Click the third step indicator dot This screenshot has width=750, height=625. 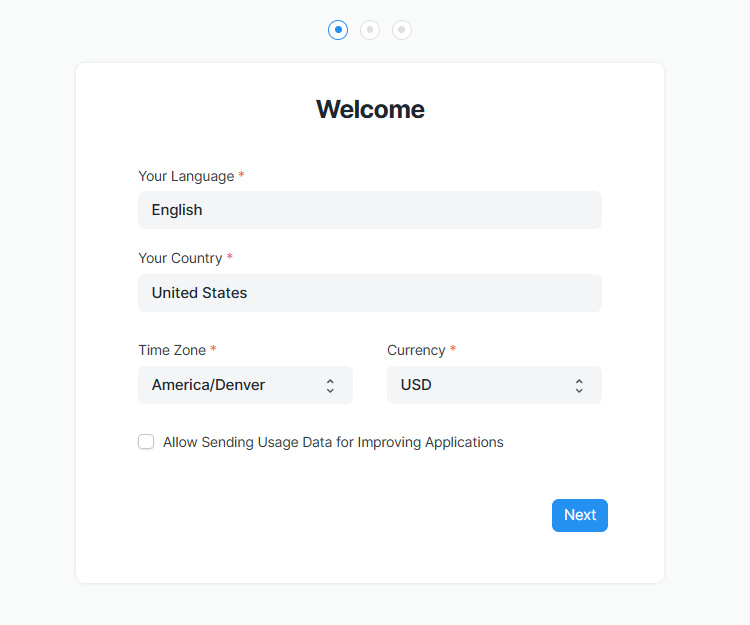point(402,30)
